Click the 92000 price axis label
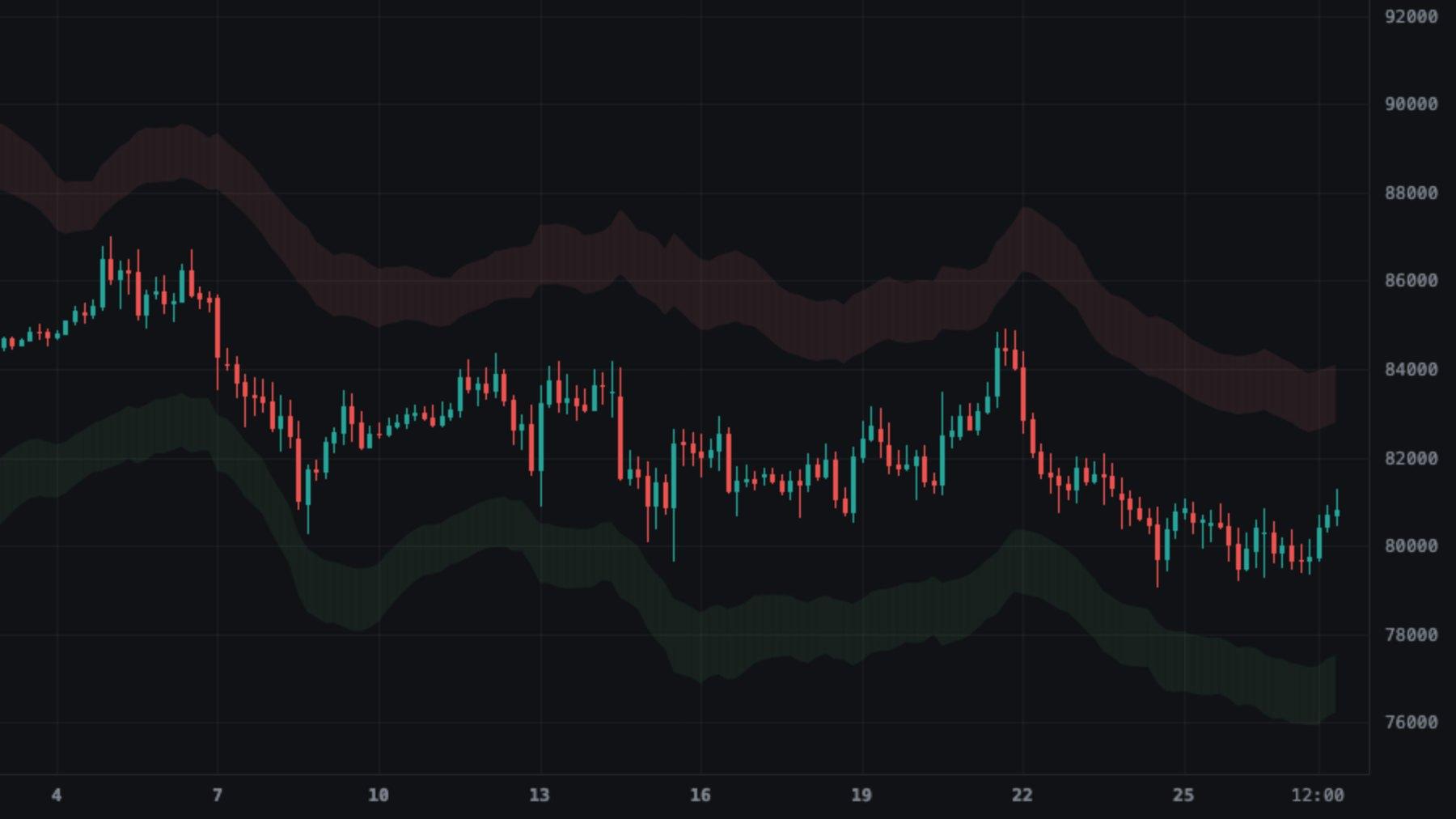Viewport: 1456px width, 819px height. (x=1411, y=17)
